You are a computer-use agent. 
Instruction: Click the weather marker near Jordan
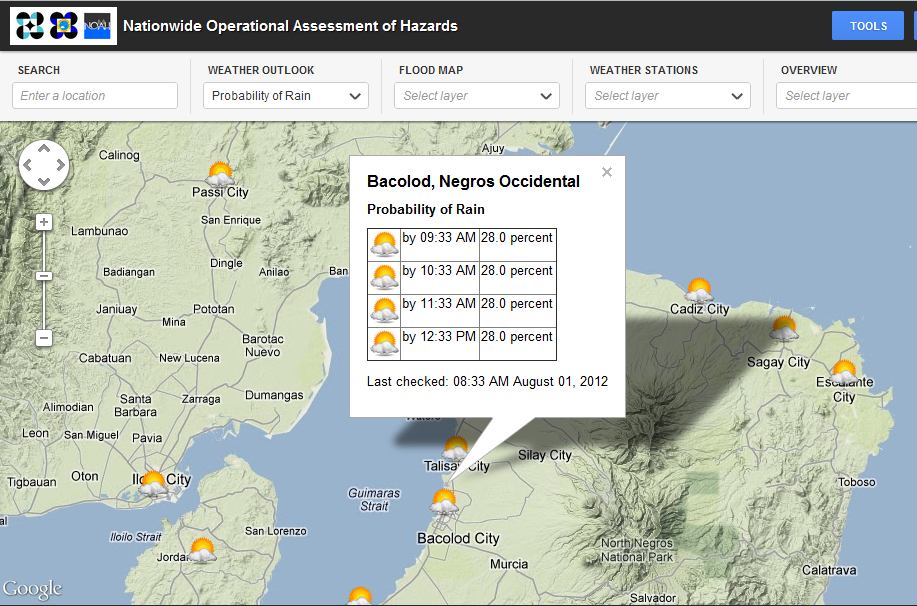(x=201, y=548)
